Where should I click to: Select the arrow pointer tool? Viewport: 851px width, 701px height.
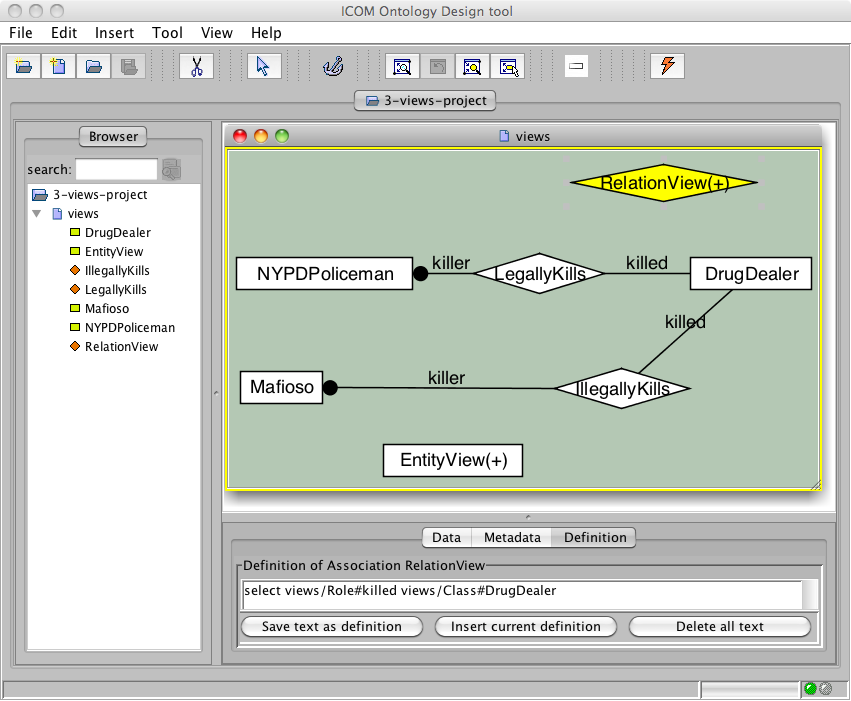(x=264, y=66)
